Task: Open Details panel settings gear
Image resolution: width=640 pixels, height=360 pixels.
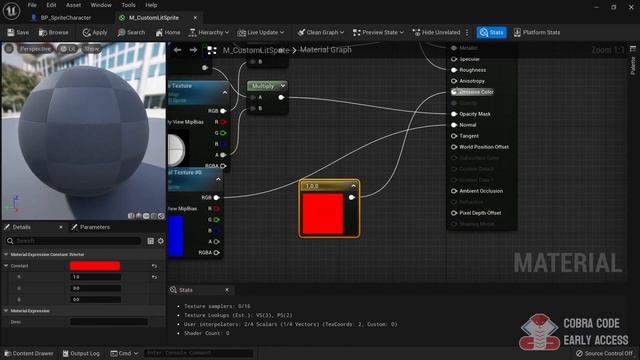Action: tap(161, 241)
